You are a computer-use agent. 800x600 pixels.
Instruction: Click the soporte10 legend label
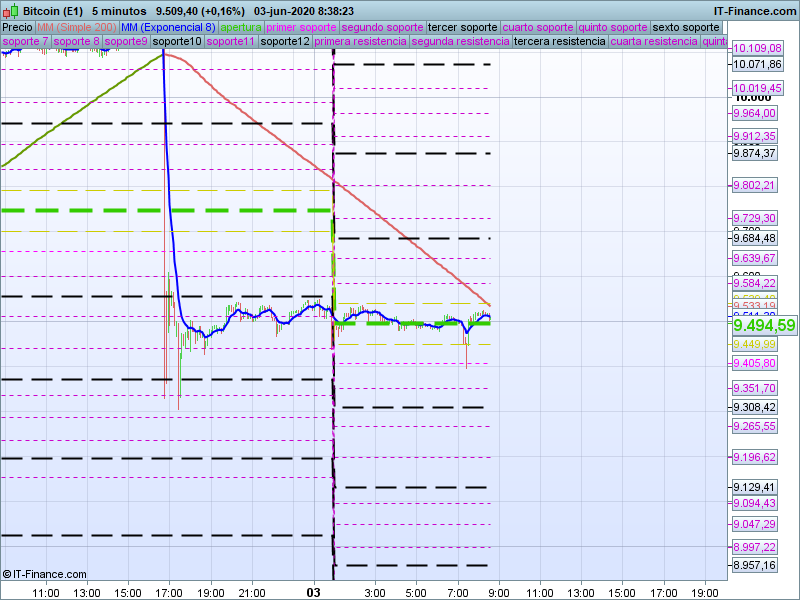177,42
